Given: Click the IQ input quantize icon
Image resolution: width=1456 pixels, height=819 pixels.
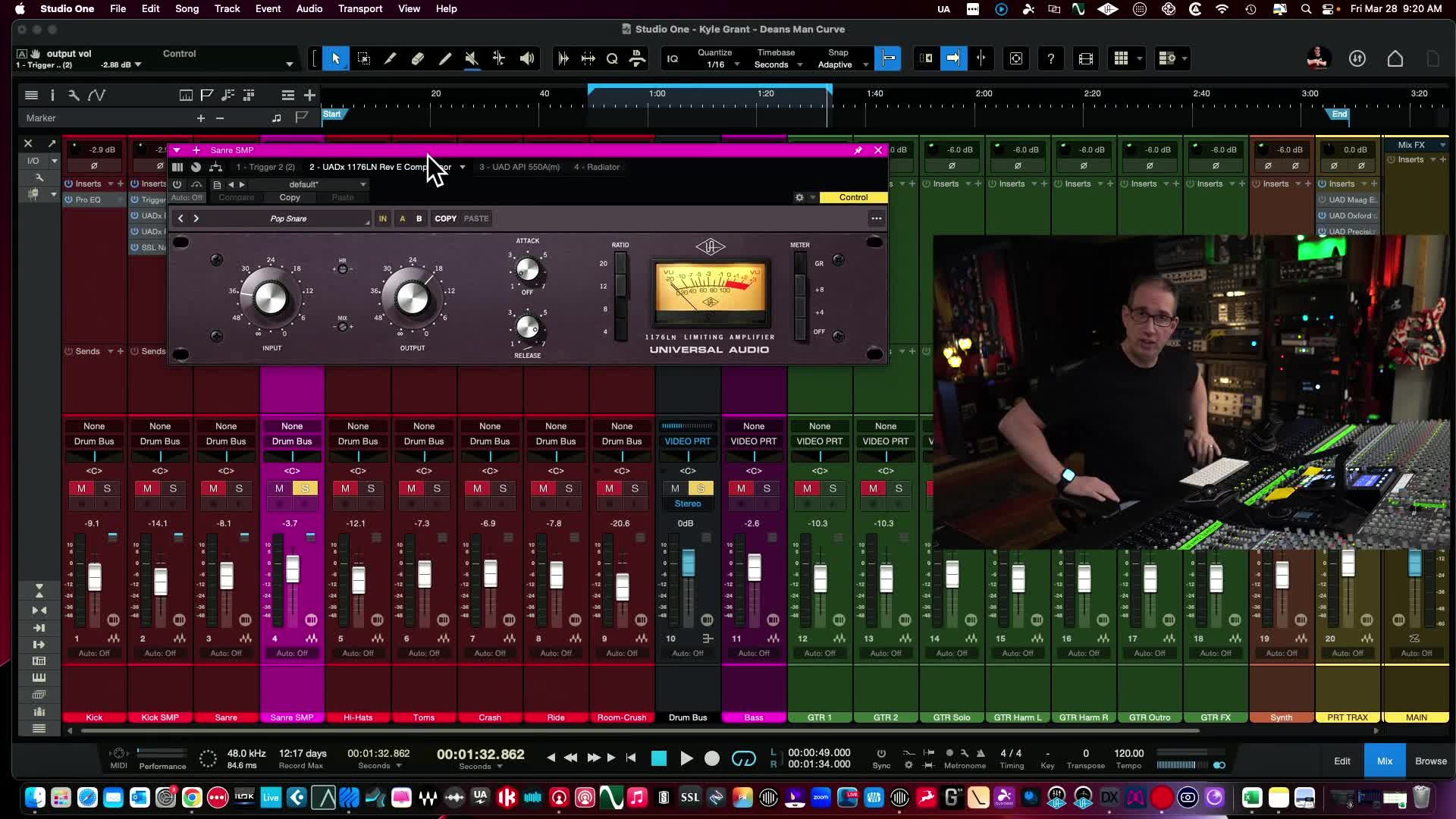Looking at the screenshot, I should click(x=673, y=58).
